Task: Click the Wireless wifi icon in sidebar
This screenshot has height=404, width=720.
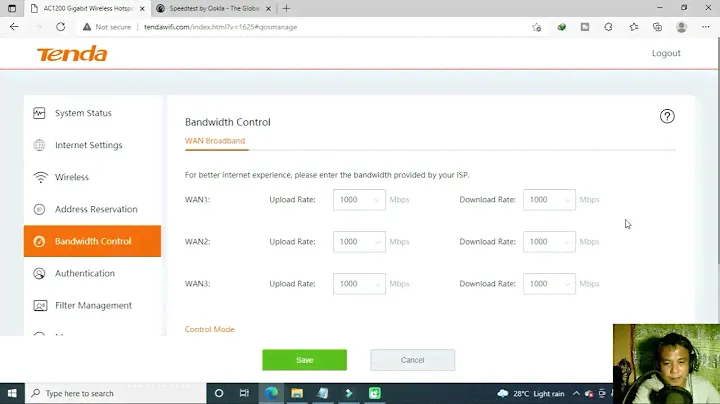Action: tap(39, 177)
